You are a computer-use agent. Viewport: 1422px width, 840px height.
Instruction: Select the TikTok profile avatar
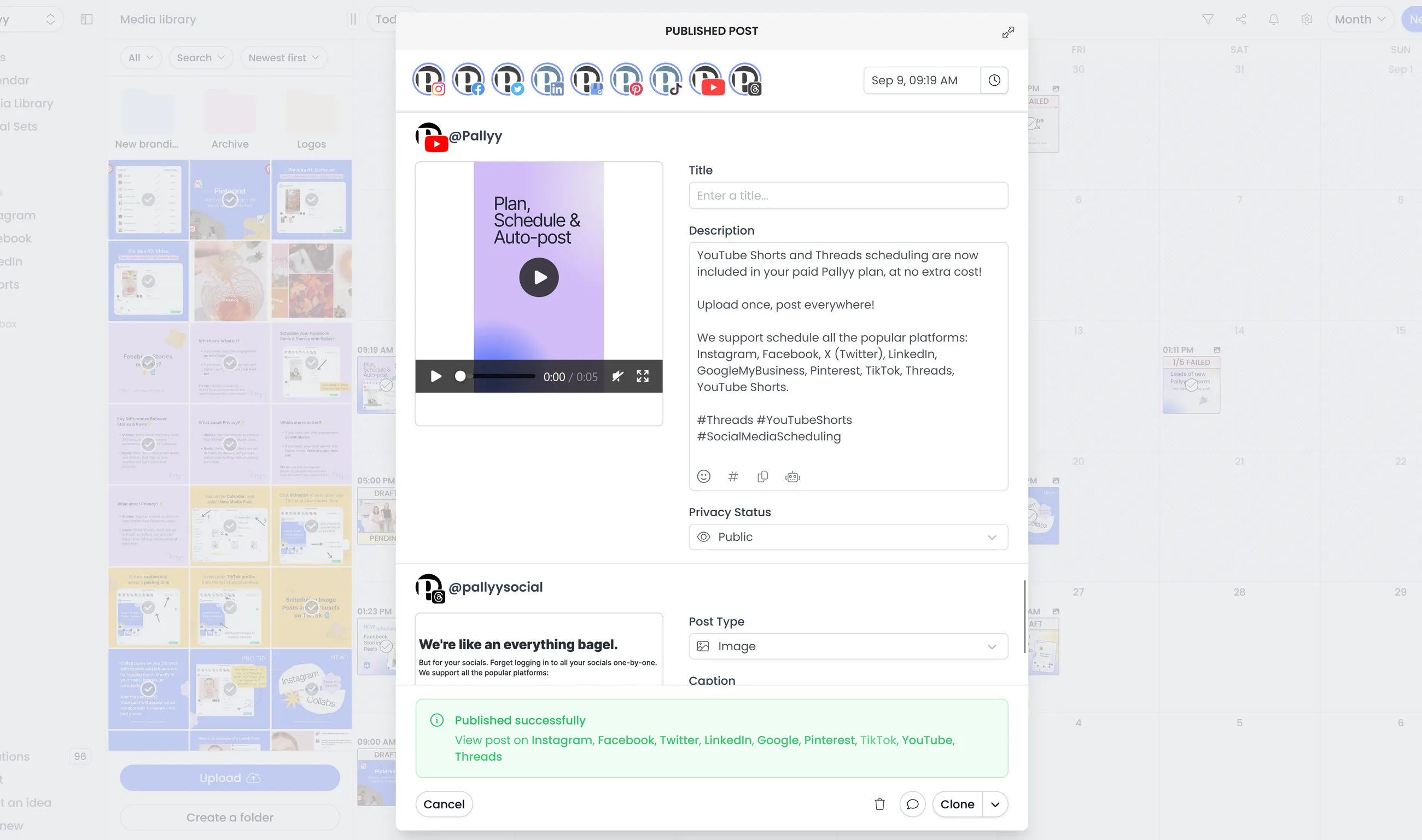[667, 80]
